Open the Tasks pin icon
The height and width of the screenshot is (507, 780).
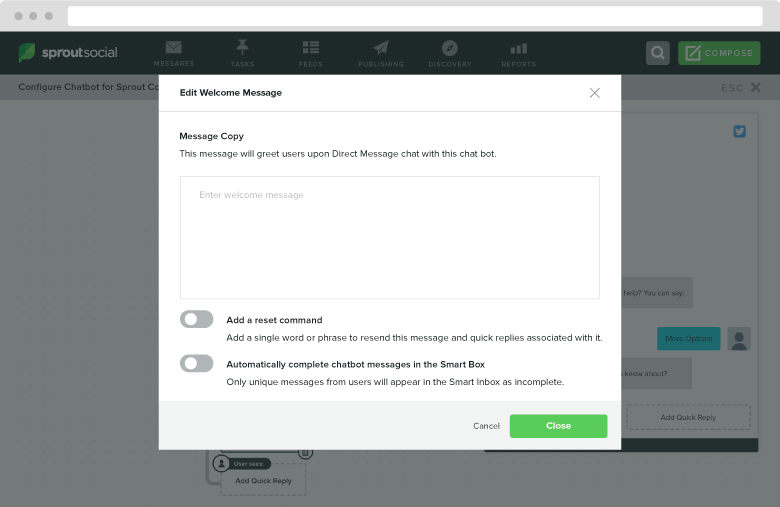pyautogui.click(x=242, y=47)
